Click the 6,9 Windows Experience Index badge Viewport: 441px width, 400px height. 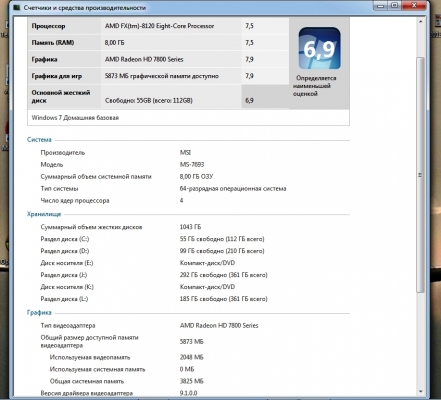click(319, 48)
